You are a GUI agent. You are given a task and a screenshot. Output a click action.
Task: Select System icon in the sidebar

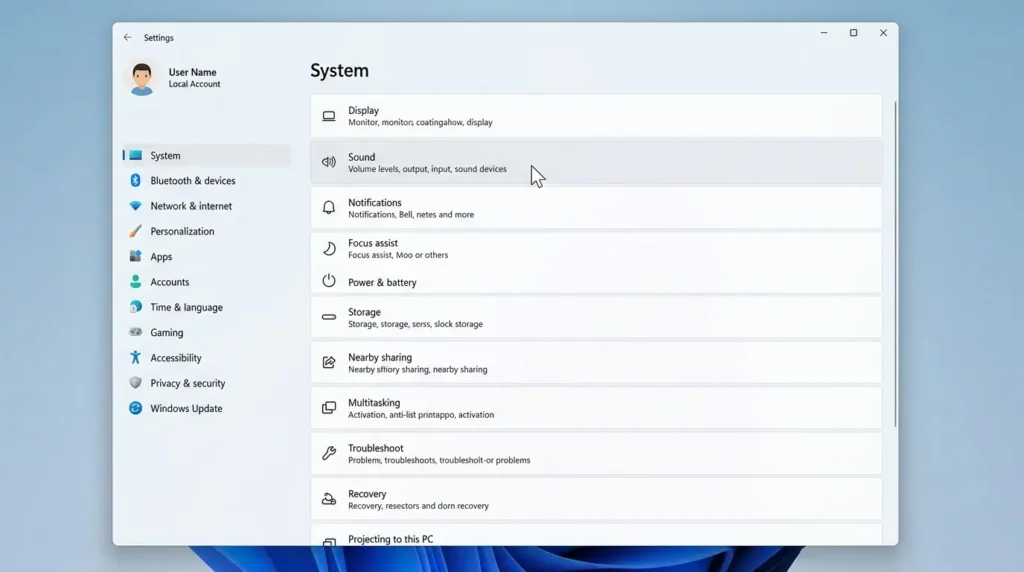[x=135, y=155]
